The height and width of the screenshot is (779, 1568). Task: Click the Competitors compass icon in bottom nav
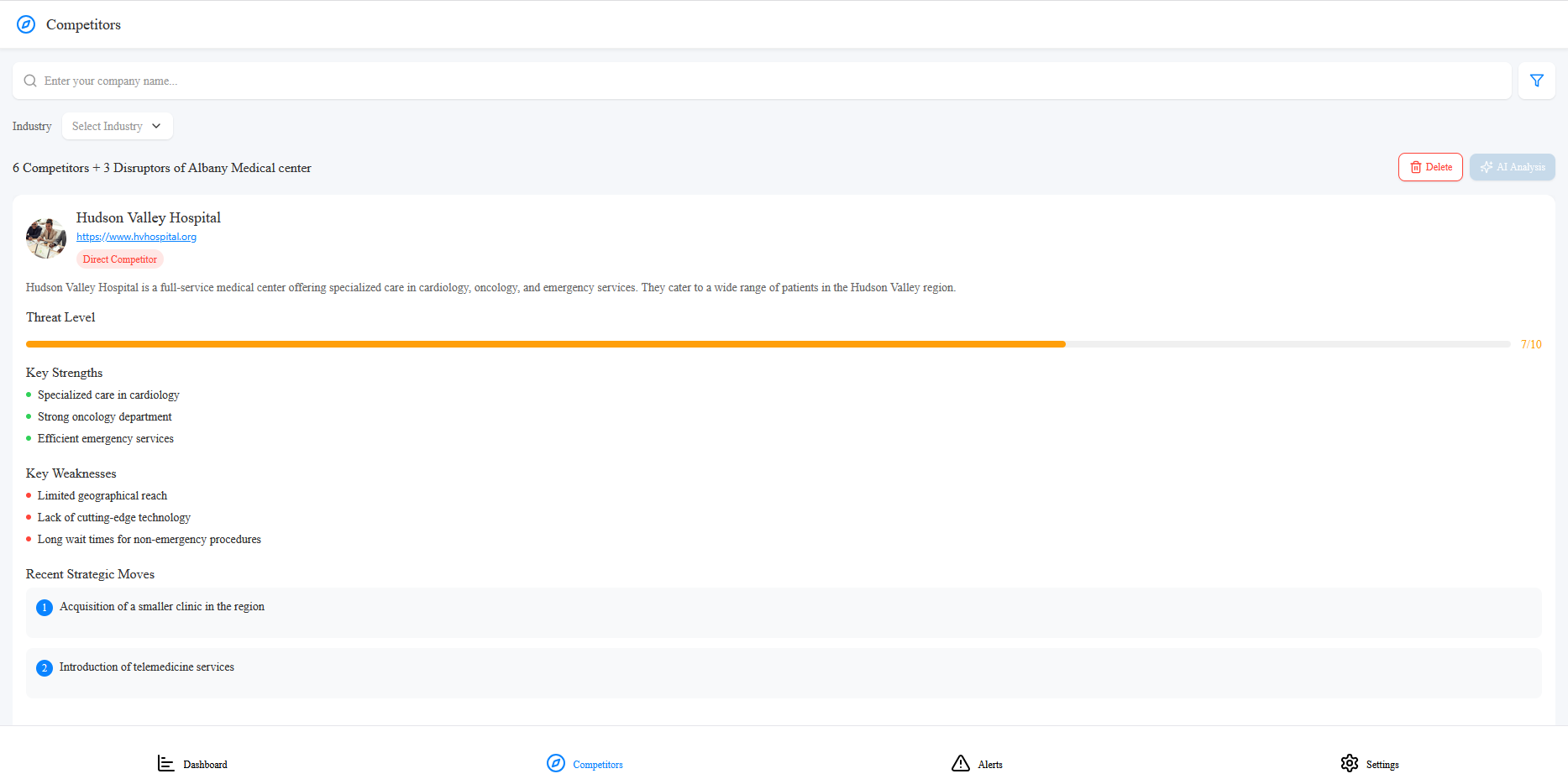(x=556, y=763)
